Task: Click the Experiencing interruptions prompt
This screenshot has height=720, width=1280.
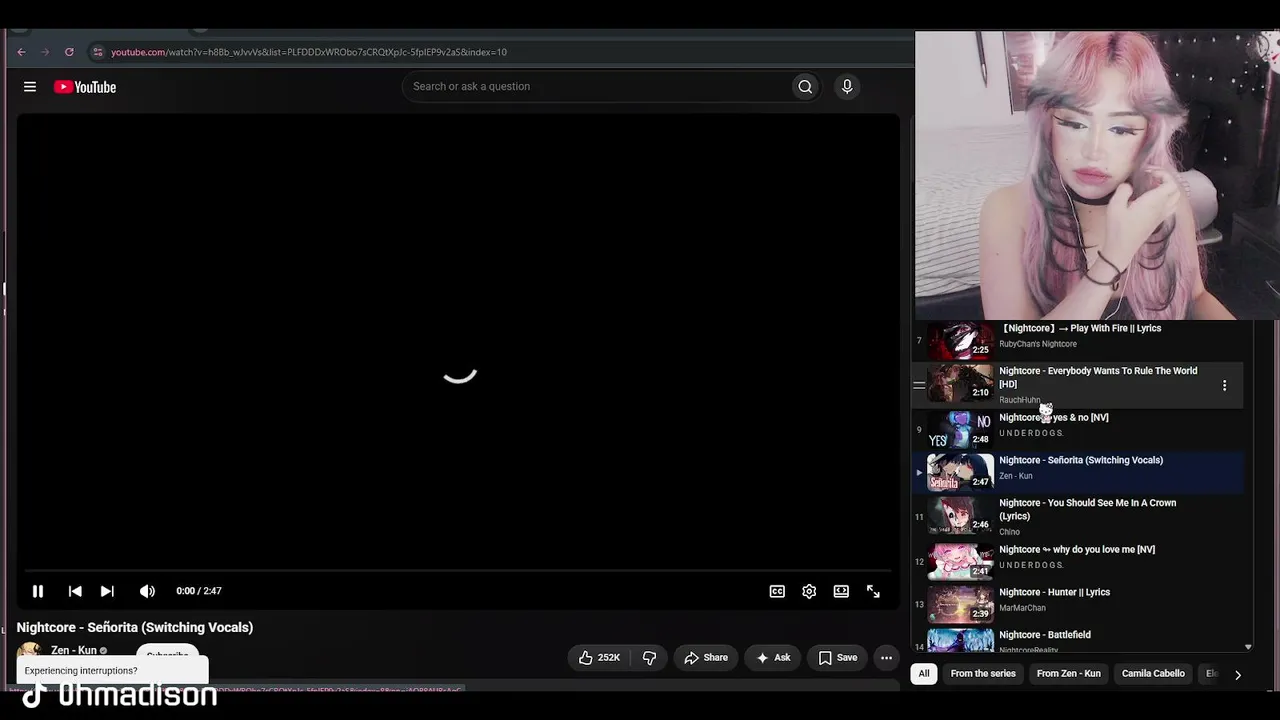Action: [112, 670]
